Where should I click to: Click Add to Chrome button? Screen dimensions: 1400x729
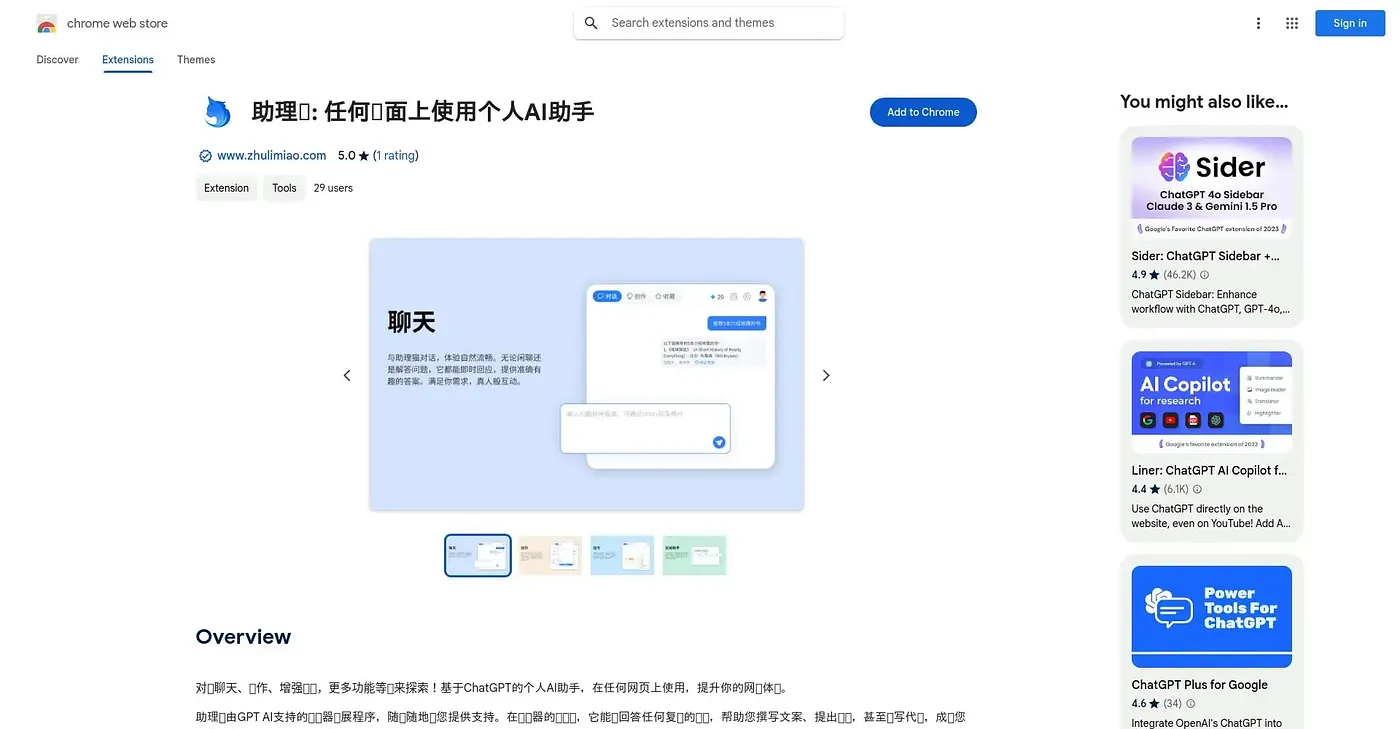(923, 112)
